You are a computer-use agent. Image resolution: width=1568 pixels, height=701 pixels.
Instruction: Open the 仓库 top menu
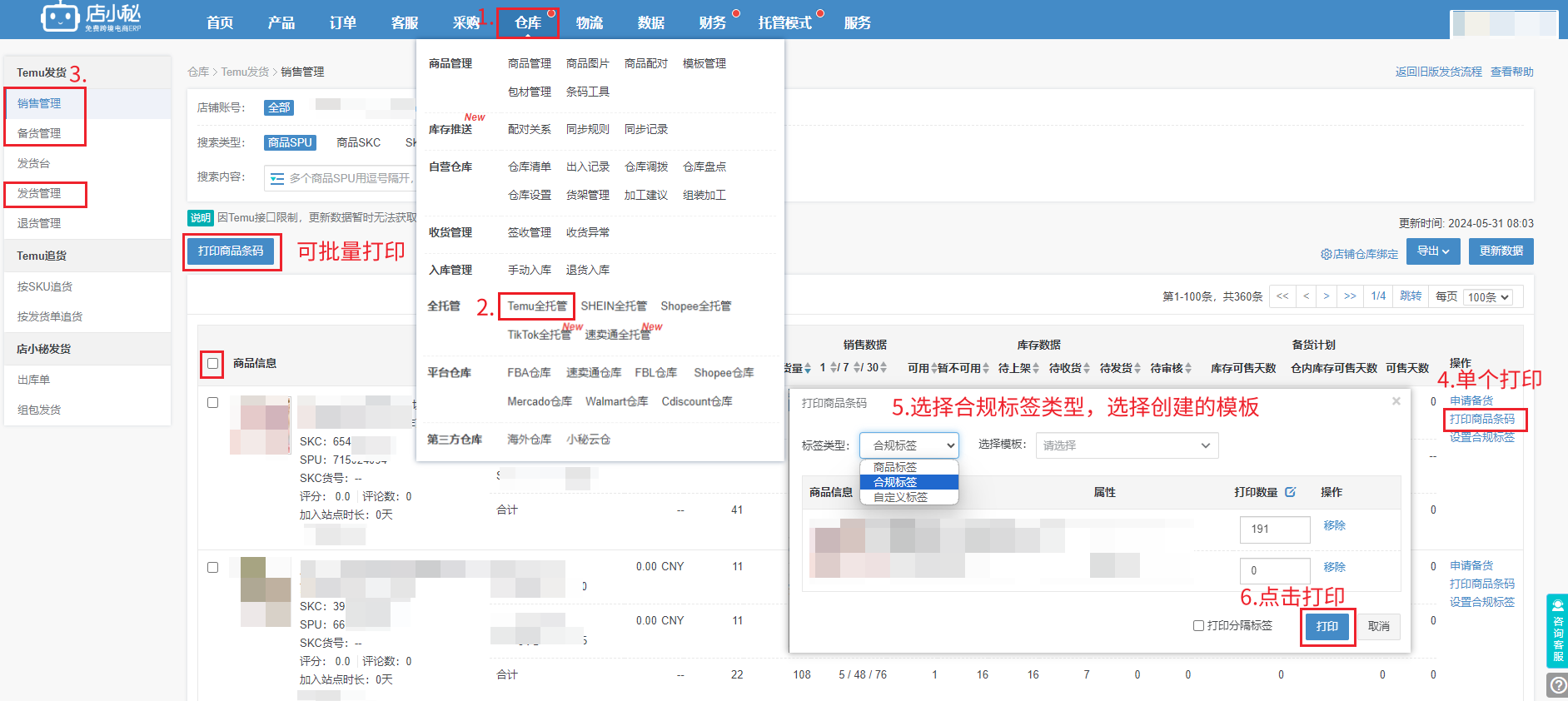[528, 22]
